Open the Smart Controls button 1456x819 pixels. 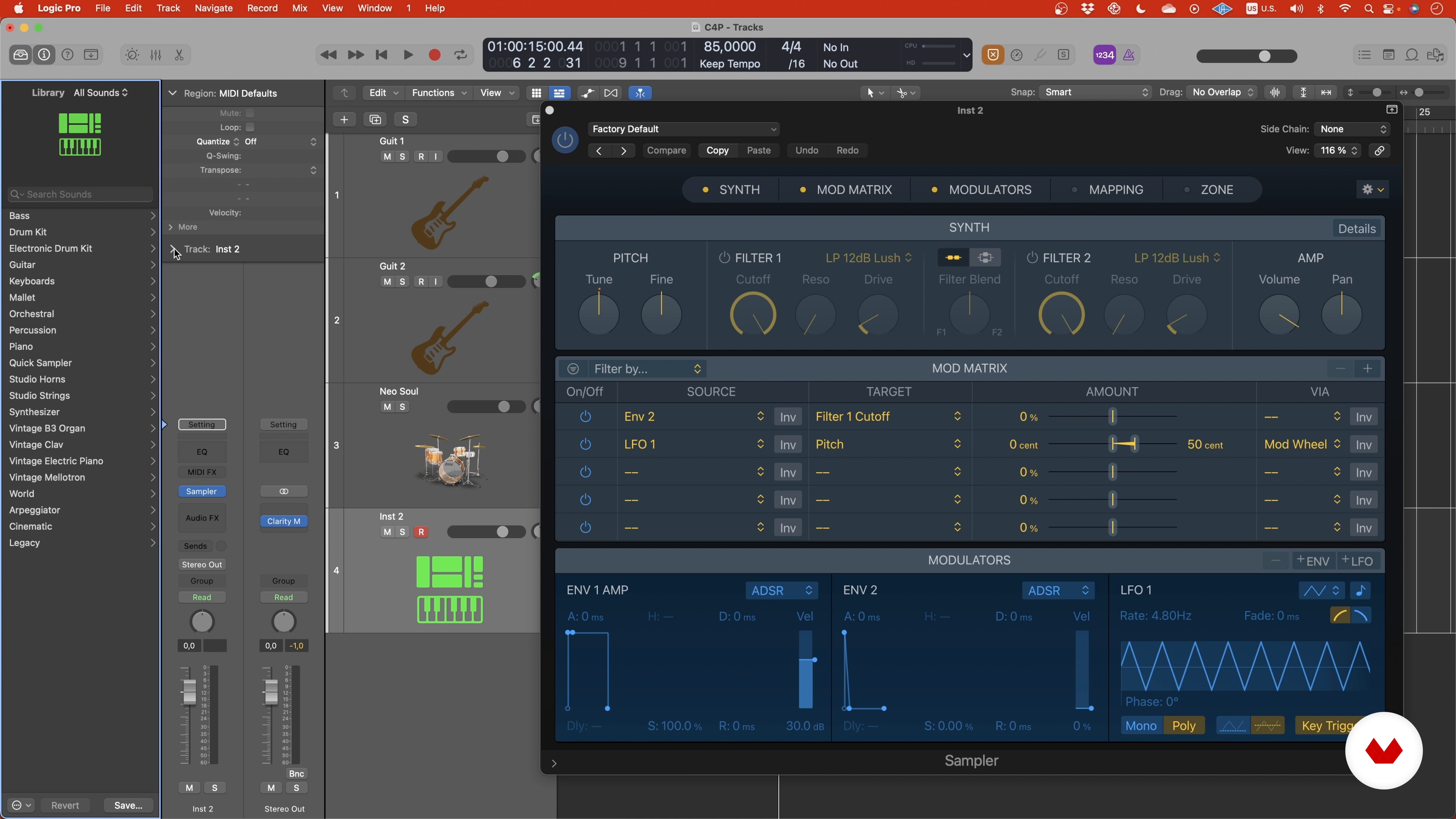132,55
